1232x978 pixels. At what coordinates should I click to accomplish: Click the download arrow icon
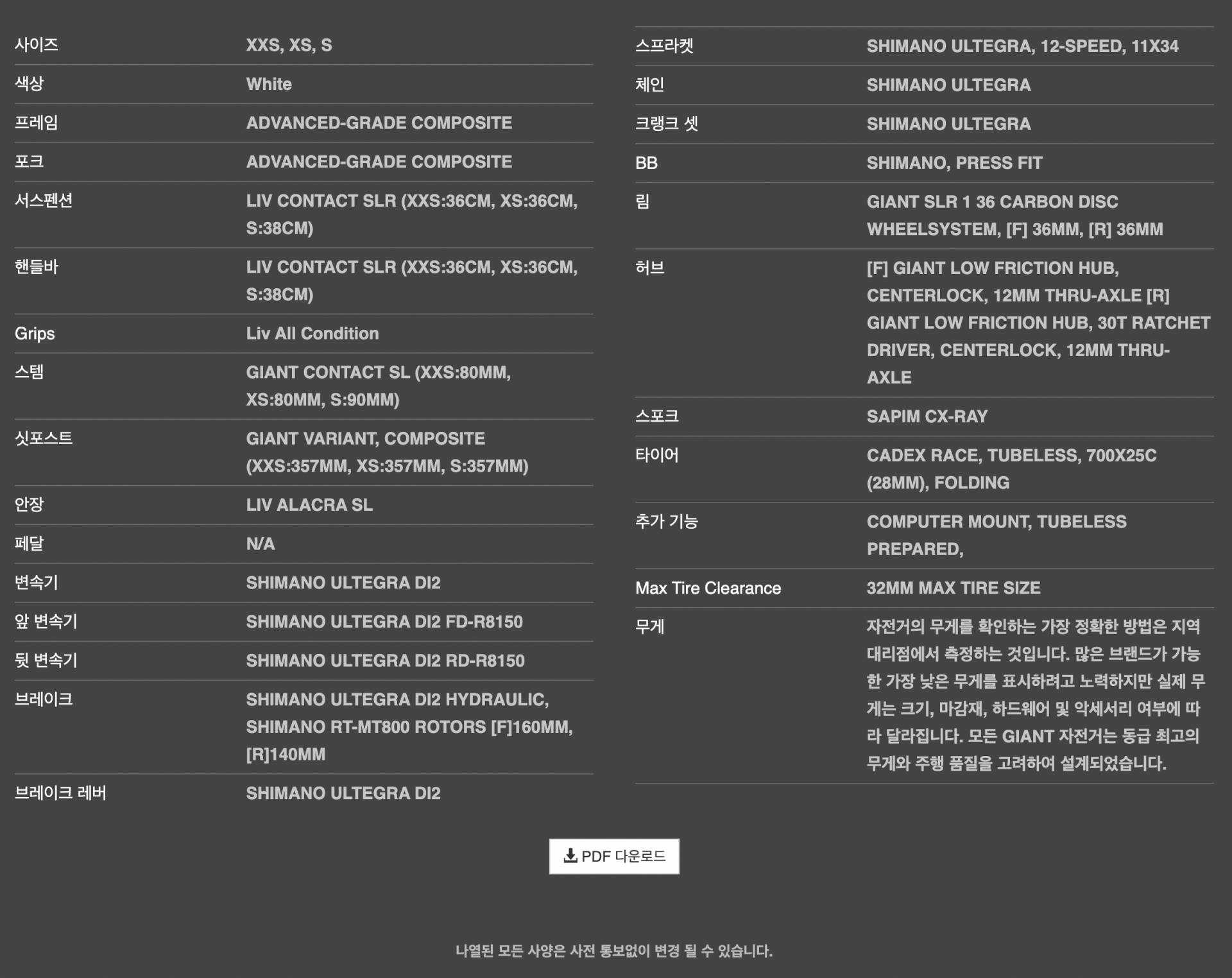pos(570,855)
